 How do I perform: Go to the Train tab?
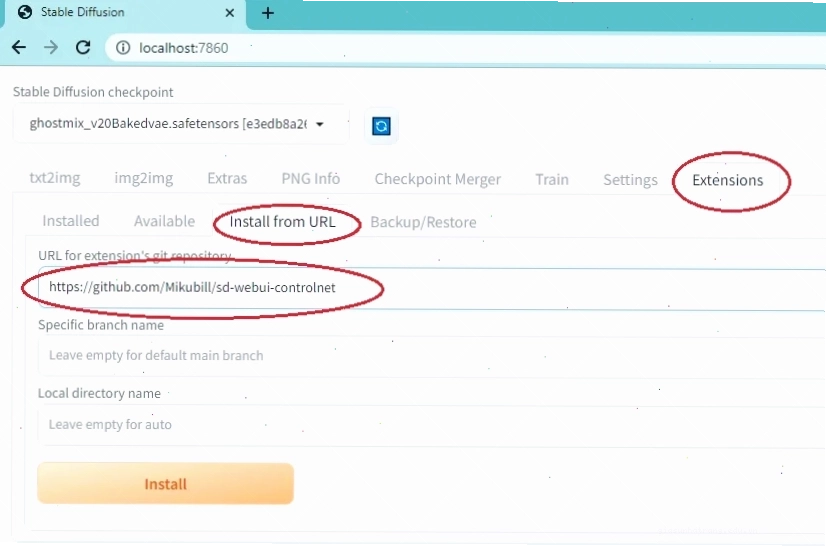click(x=552, y=180)
